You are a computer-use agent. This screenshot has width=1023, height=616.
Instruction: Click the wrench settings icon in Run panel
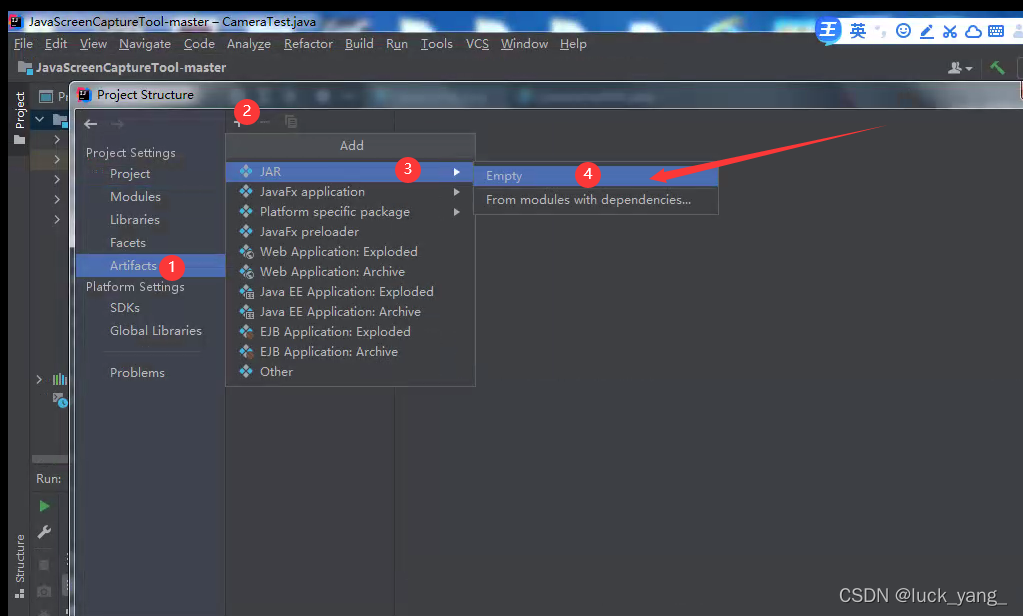pyautogui.click(x=44, y=532)
